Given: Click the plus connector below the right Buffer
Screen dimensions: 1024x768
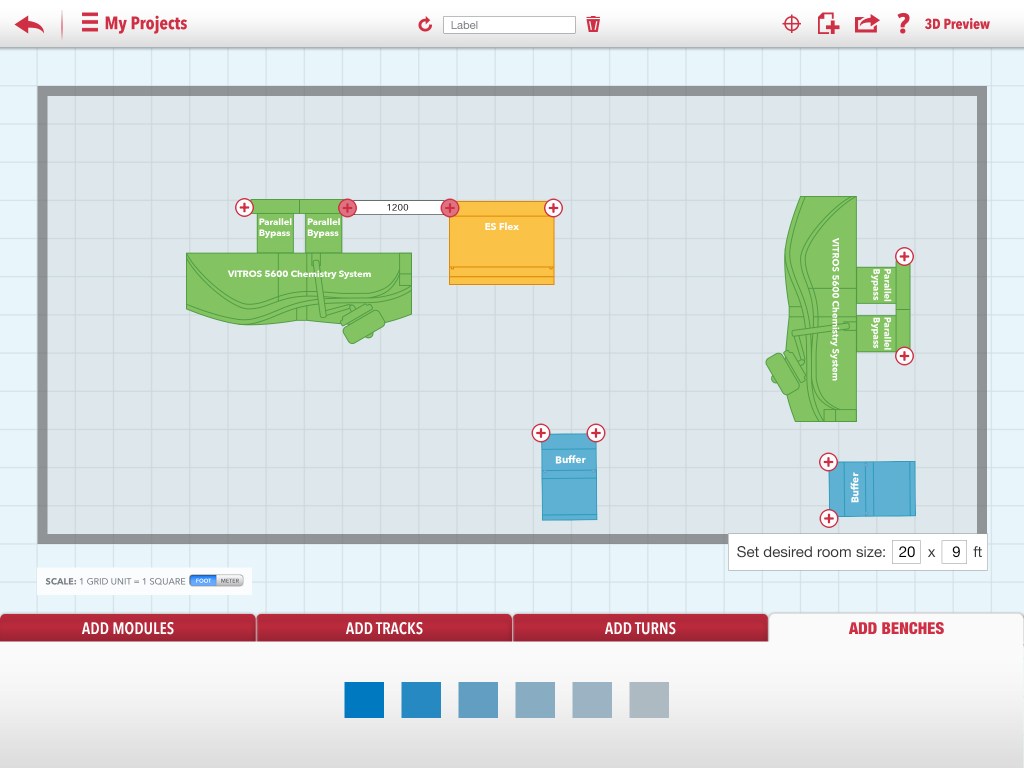Looking at the screenshot, I should click(828, 518).
